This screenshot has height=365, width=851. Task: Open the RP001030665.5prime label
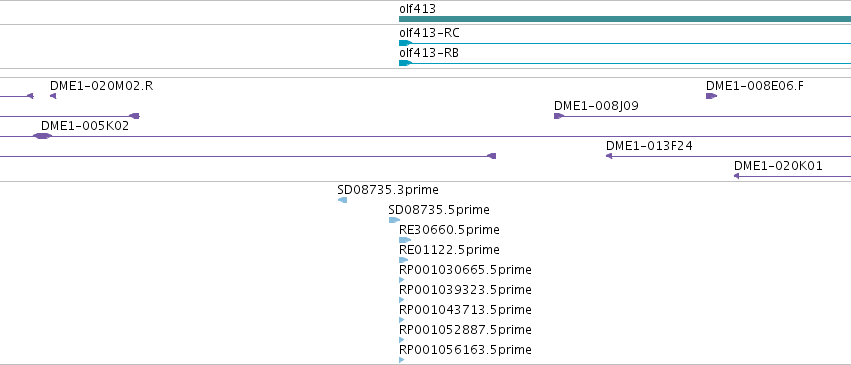(465, 270)
